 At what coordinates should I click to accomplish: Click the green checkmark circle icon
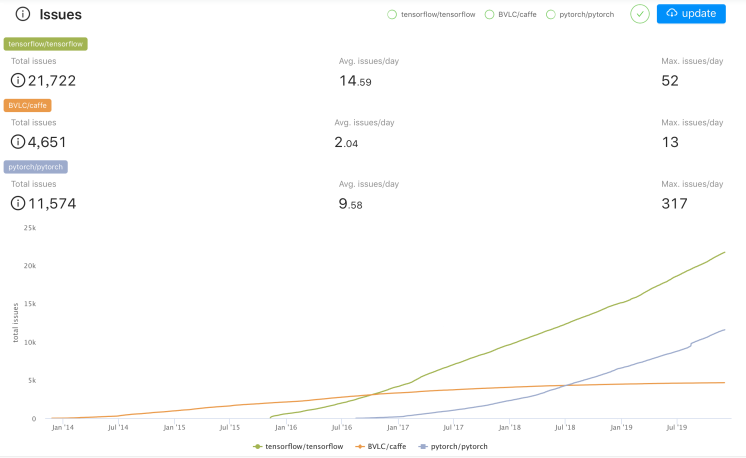pyautogui.click(x=640, y=14)
